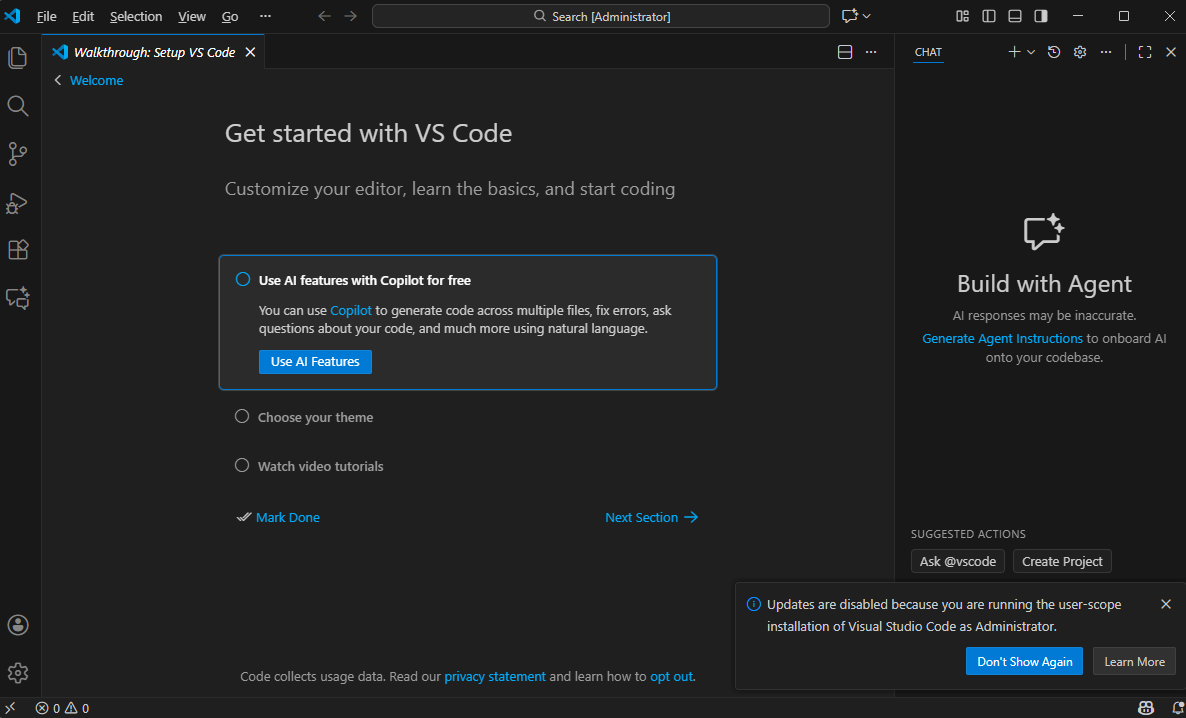Open the Selection menu

[136, 16]
